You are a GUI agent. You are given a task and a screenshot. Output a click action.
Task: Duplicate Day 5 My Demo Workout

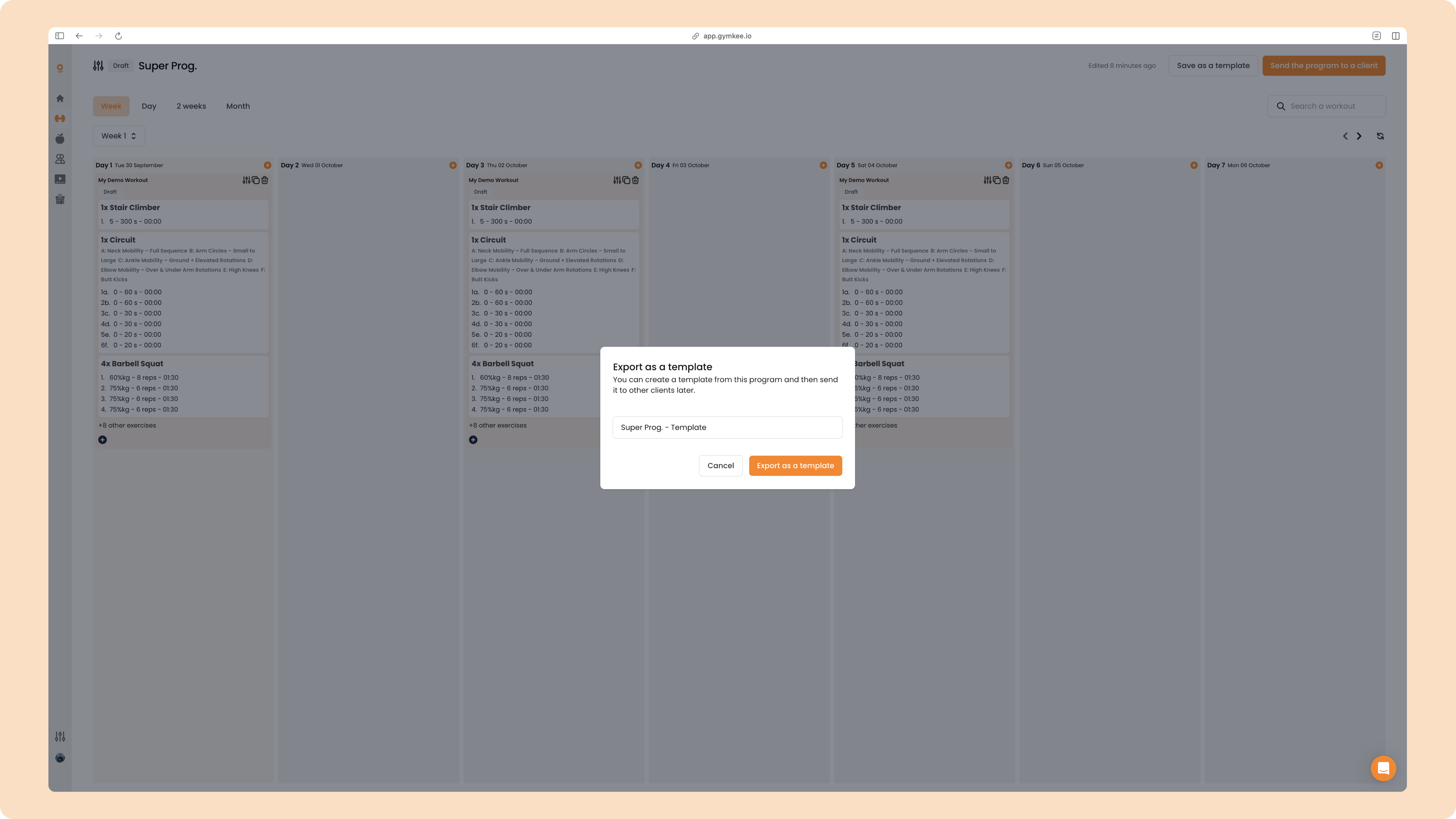point(996,180)
